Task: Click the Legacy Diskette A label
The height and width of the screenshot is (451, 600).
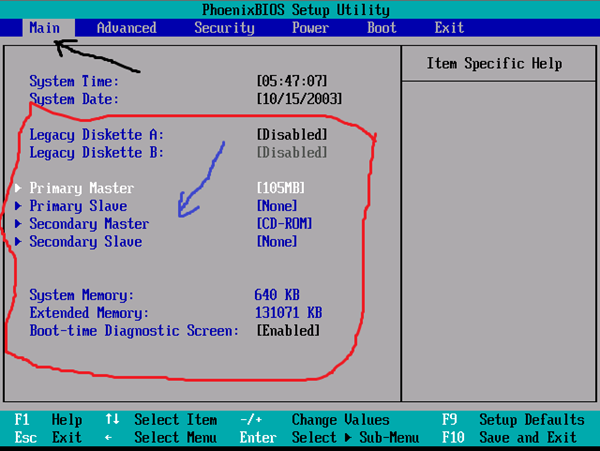Action: coord(97,135)
